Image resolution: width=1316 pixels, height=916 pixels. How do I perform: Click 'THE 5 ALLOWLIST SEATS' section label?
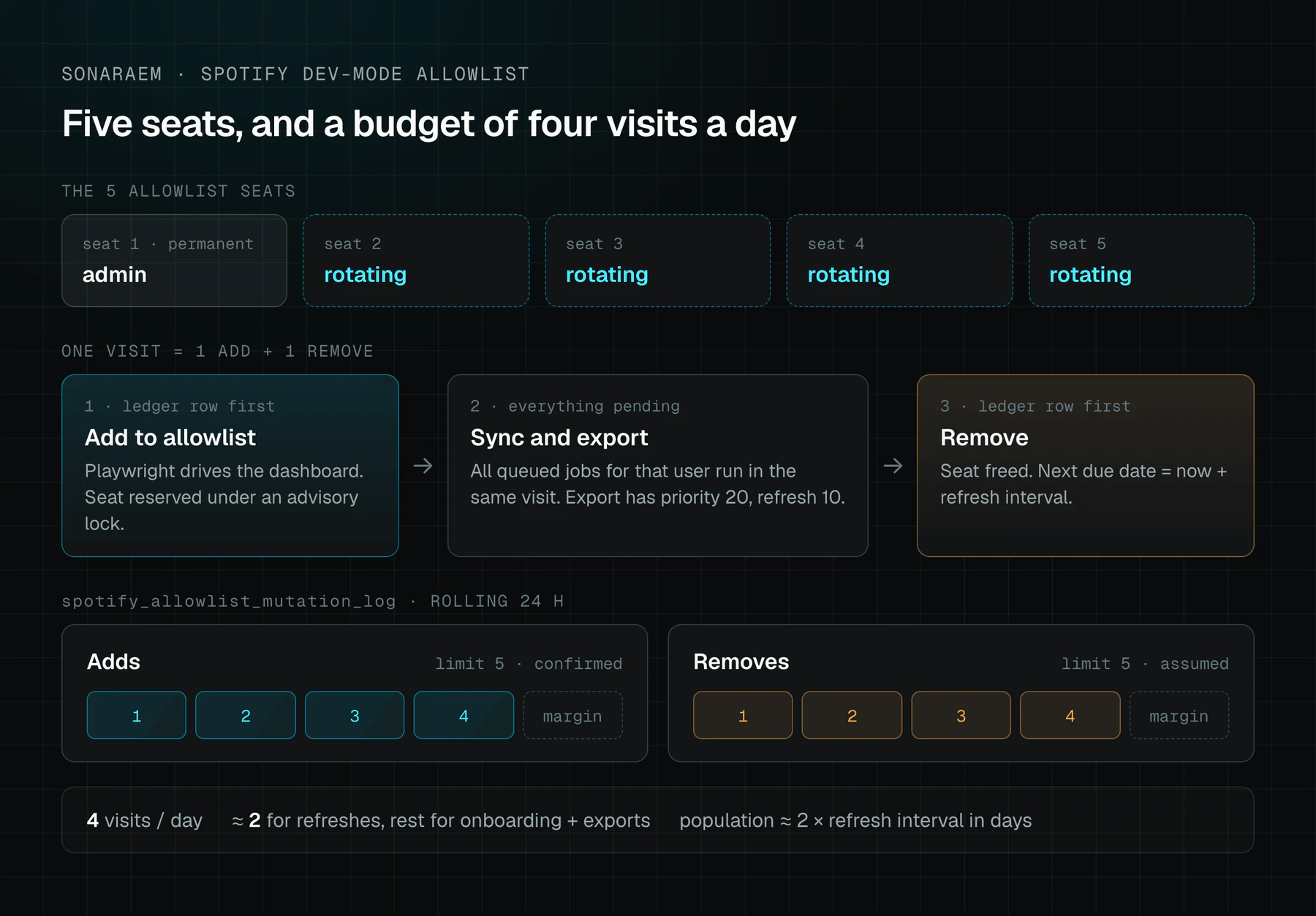tap(178, 192)
